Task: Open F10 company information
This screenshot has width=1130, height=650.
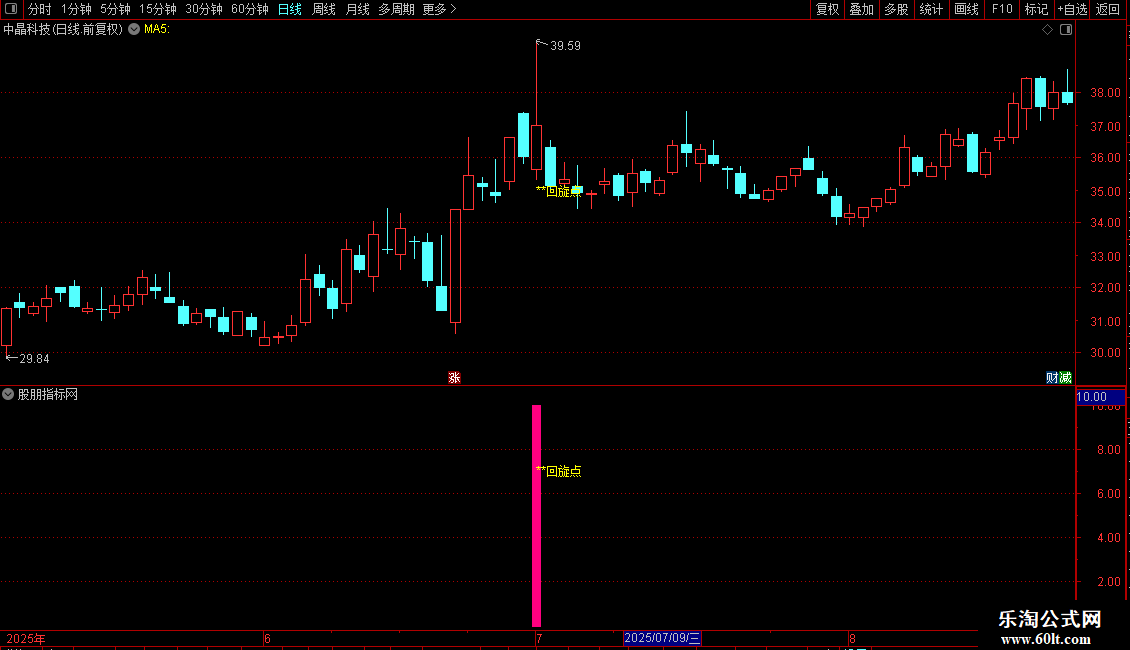Action: click(x=1002, y=9)
